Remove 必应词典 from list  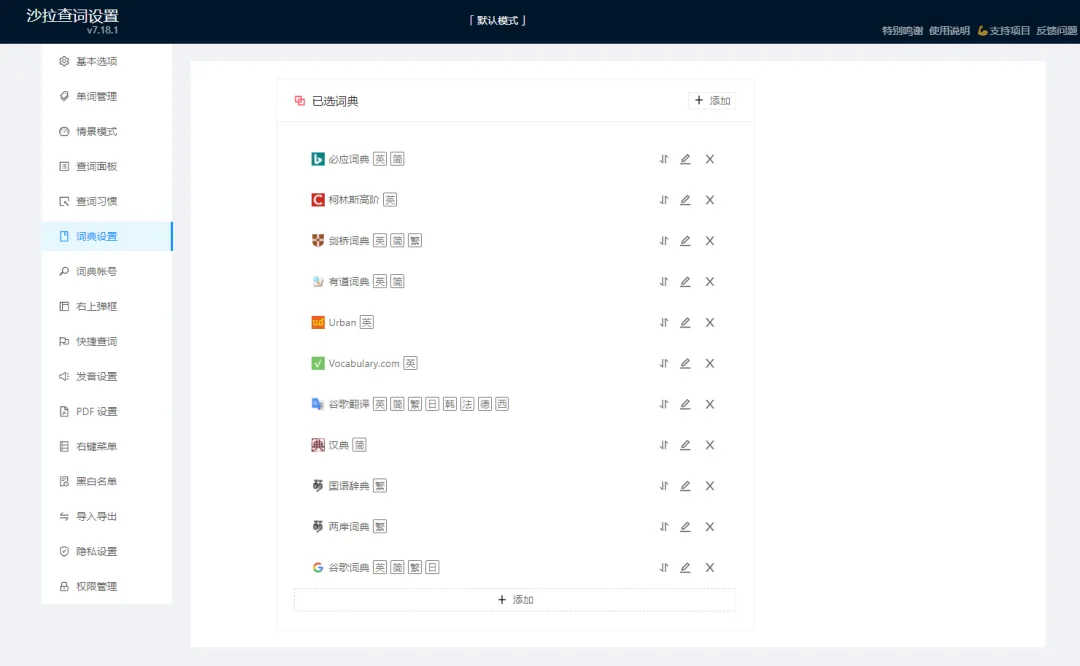709,159
